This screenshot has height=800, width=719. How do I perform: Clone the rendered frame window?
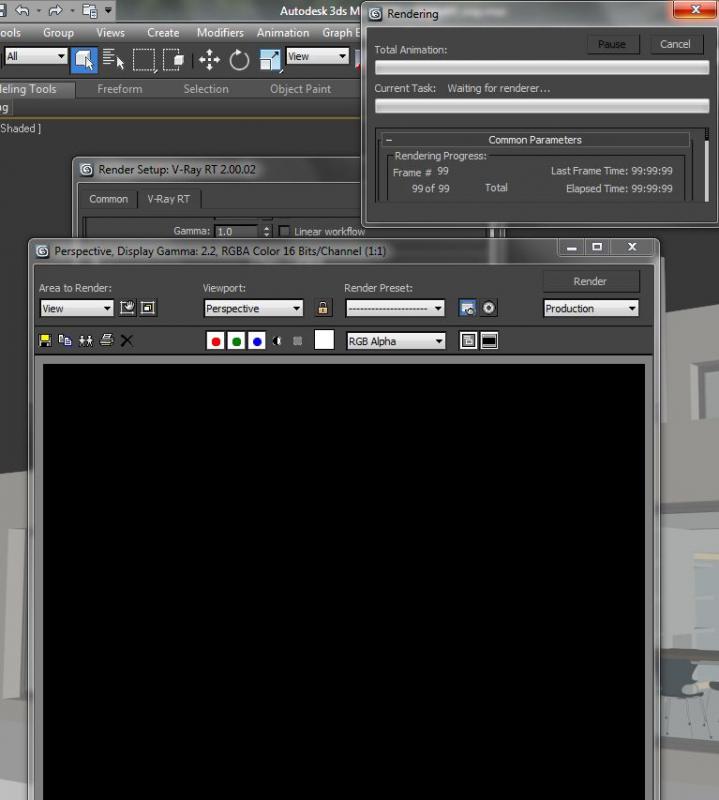[86, 340]
